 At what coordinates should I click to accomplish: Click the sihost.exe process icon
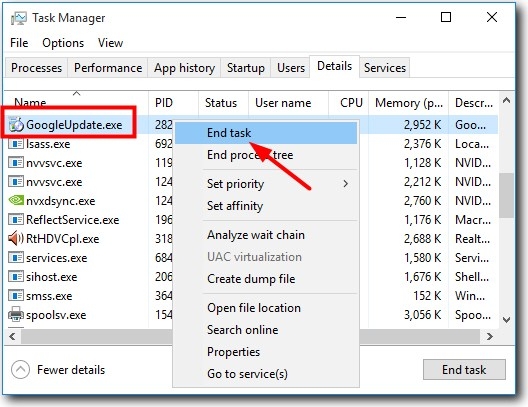click(16, 277)
